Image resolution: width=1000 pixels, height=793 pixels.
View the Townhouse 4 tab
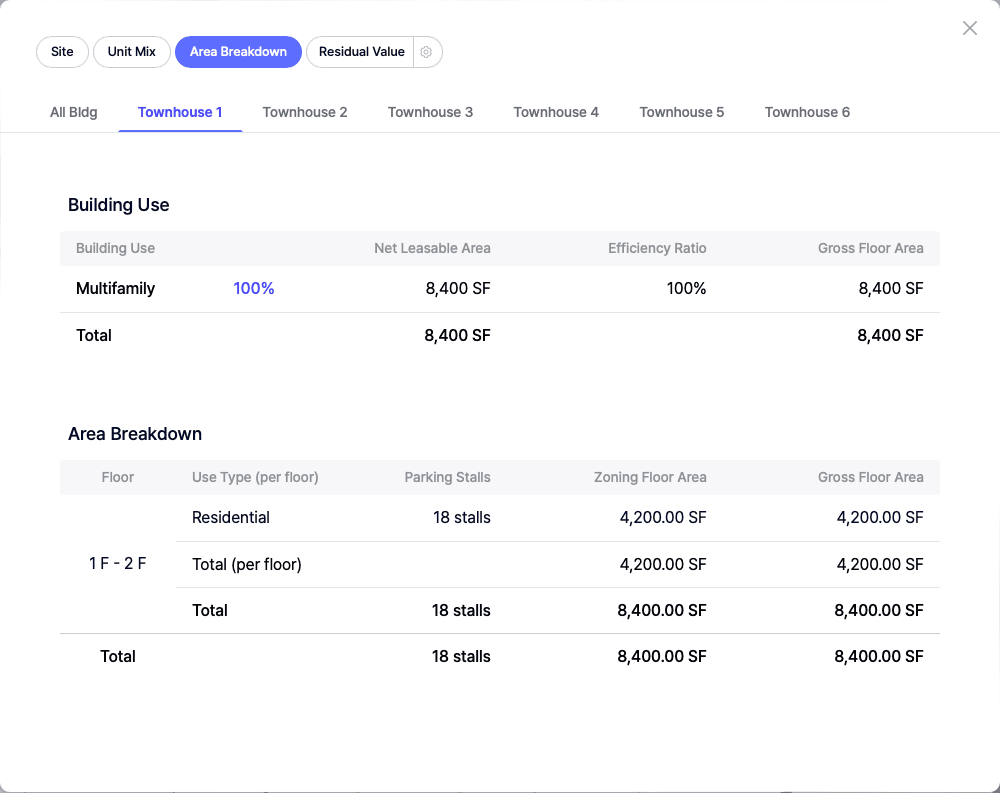click(556, 112)
